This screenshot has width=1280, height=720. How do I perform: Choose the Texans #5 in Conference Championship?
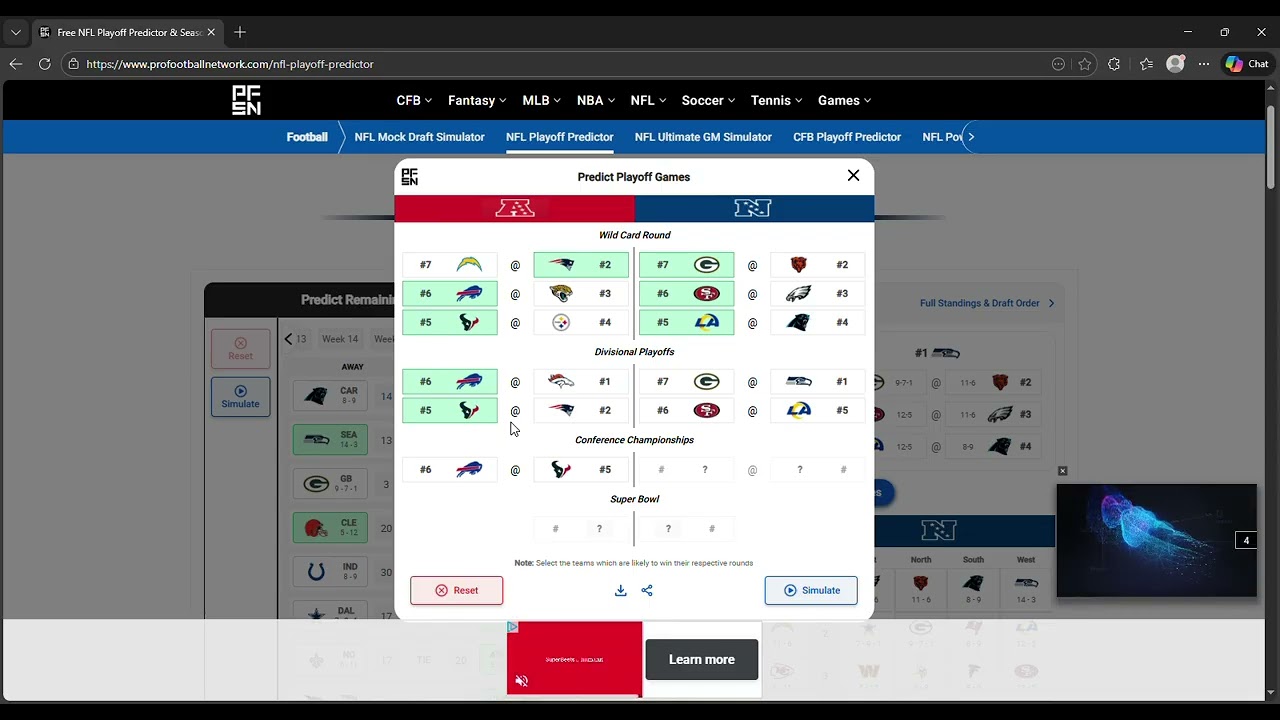[x=581, y=470]
